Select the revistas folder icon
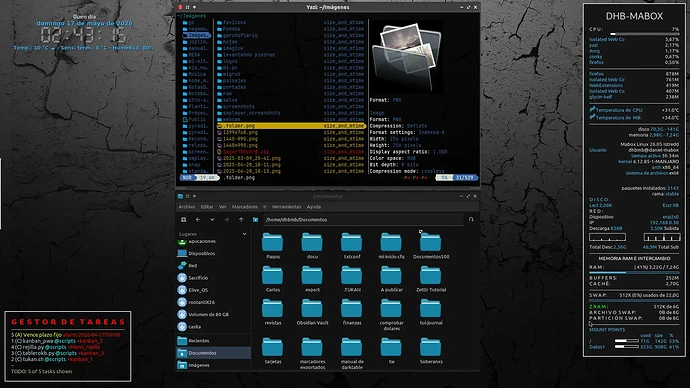Screen dimensions: 690x388 coord(272,308)
